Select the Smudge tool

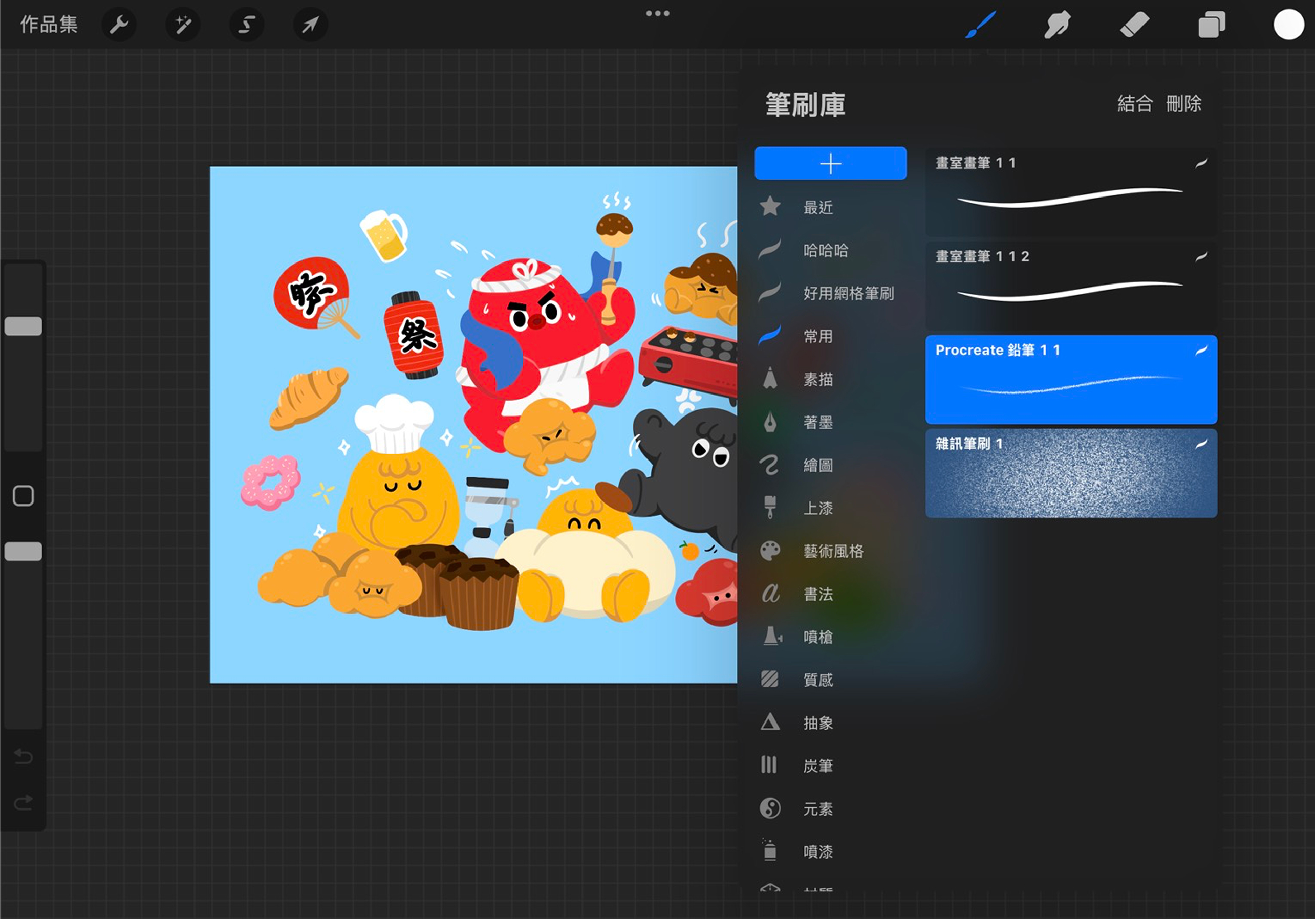[1057, 25]
